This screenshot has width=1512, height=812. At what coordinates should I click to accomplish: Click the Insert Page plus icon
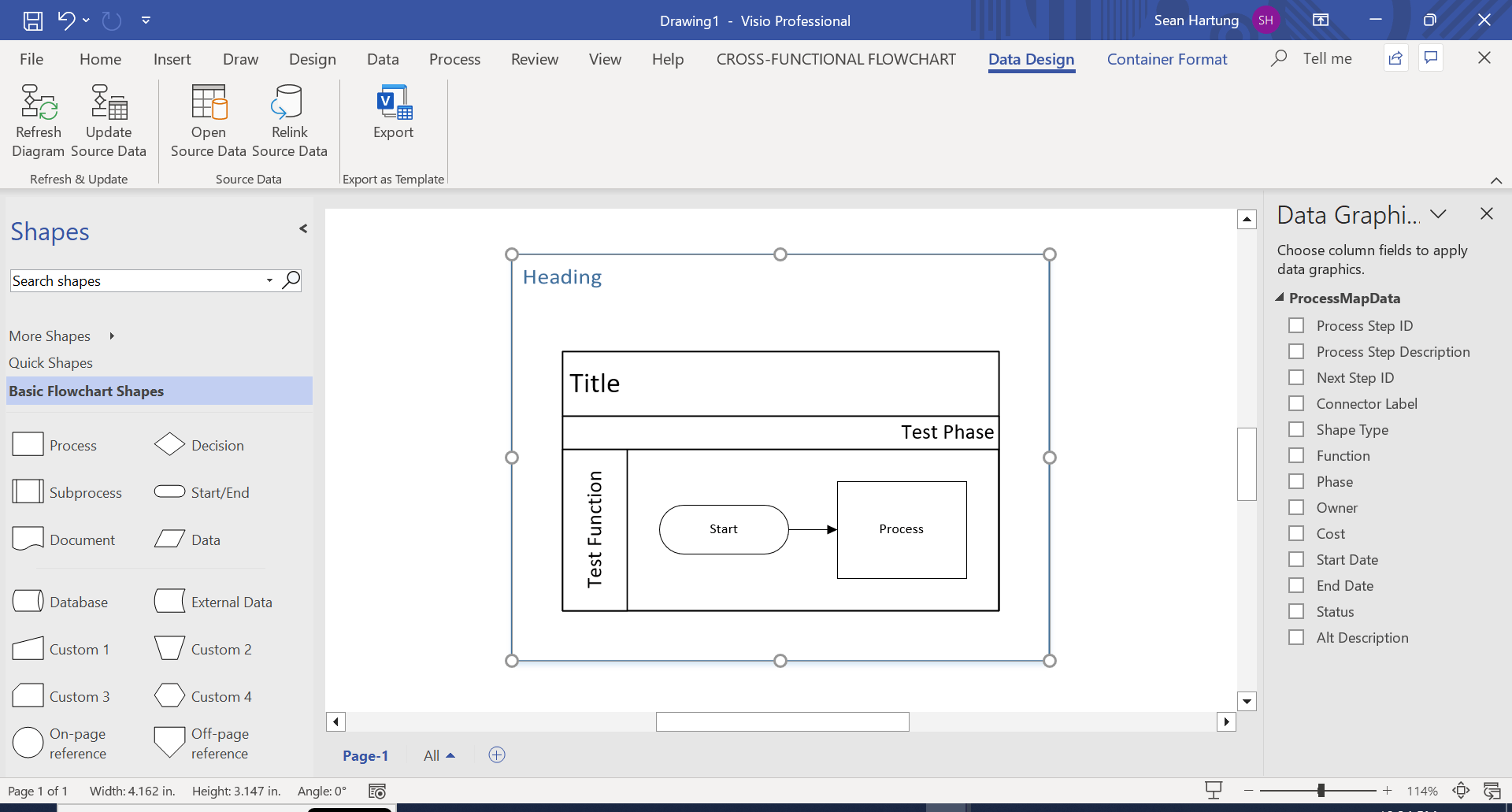tap(497, 755)
